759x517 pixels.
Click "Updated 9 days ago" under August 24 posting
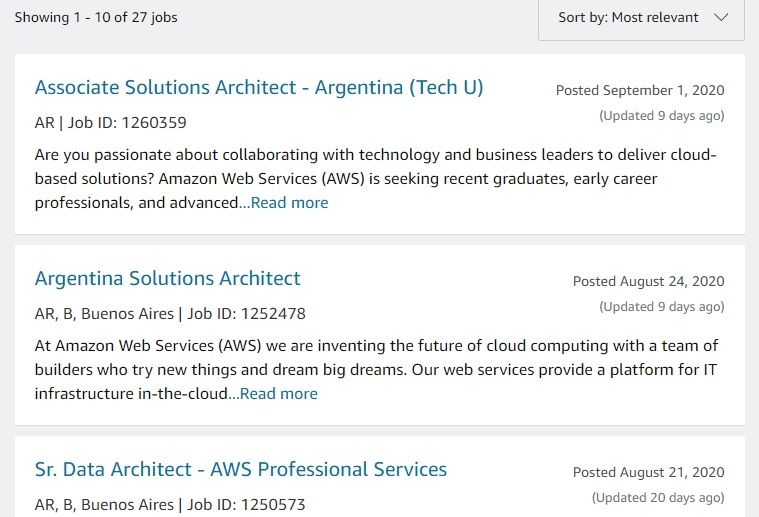662,307
